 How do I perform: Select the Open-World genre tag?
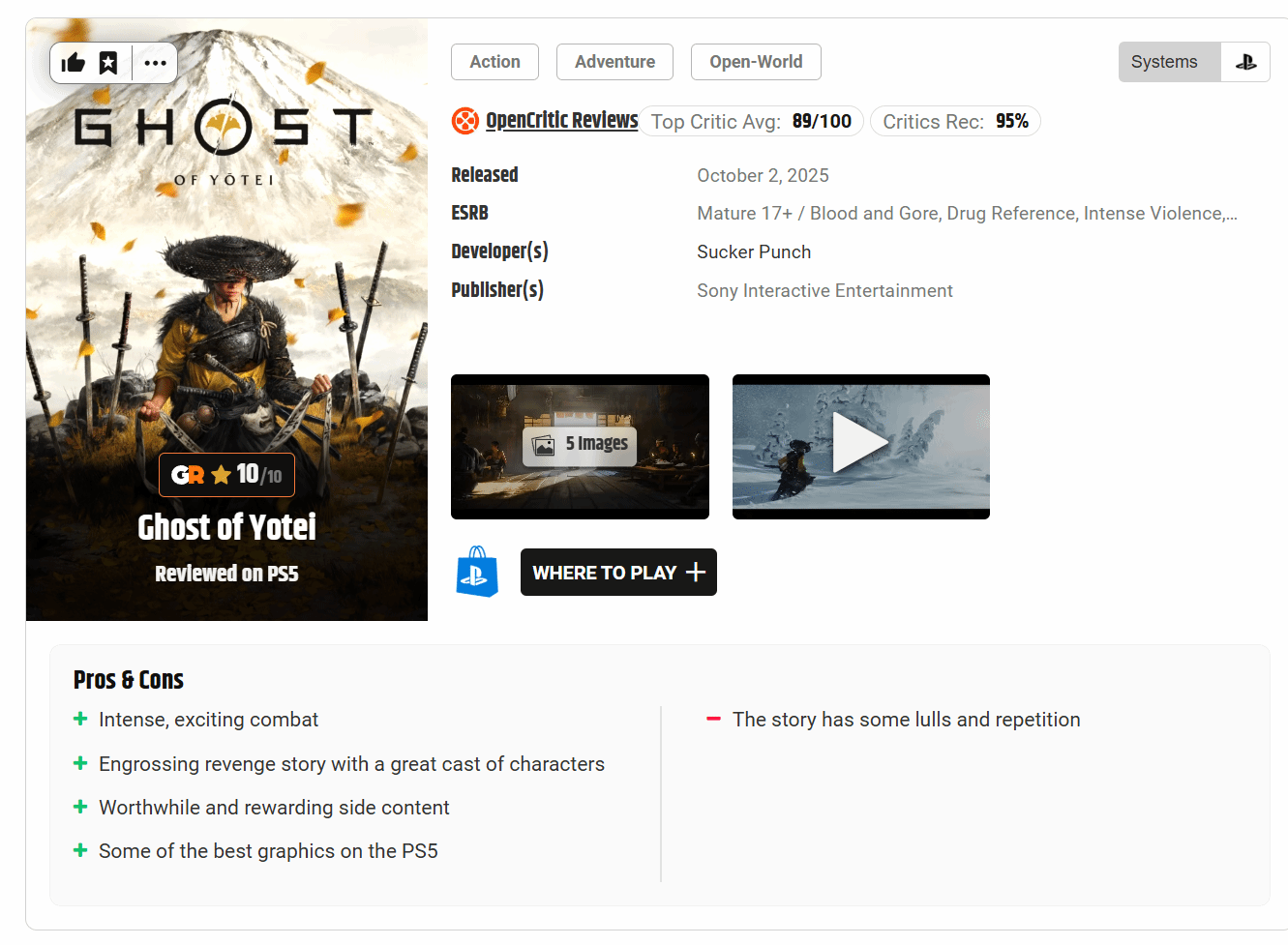pyautogui.click(x=756, y=62)
